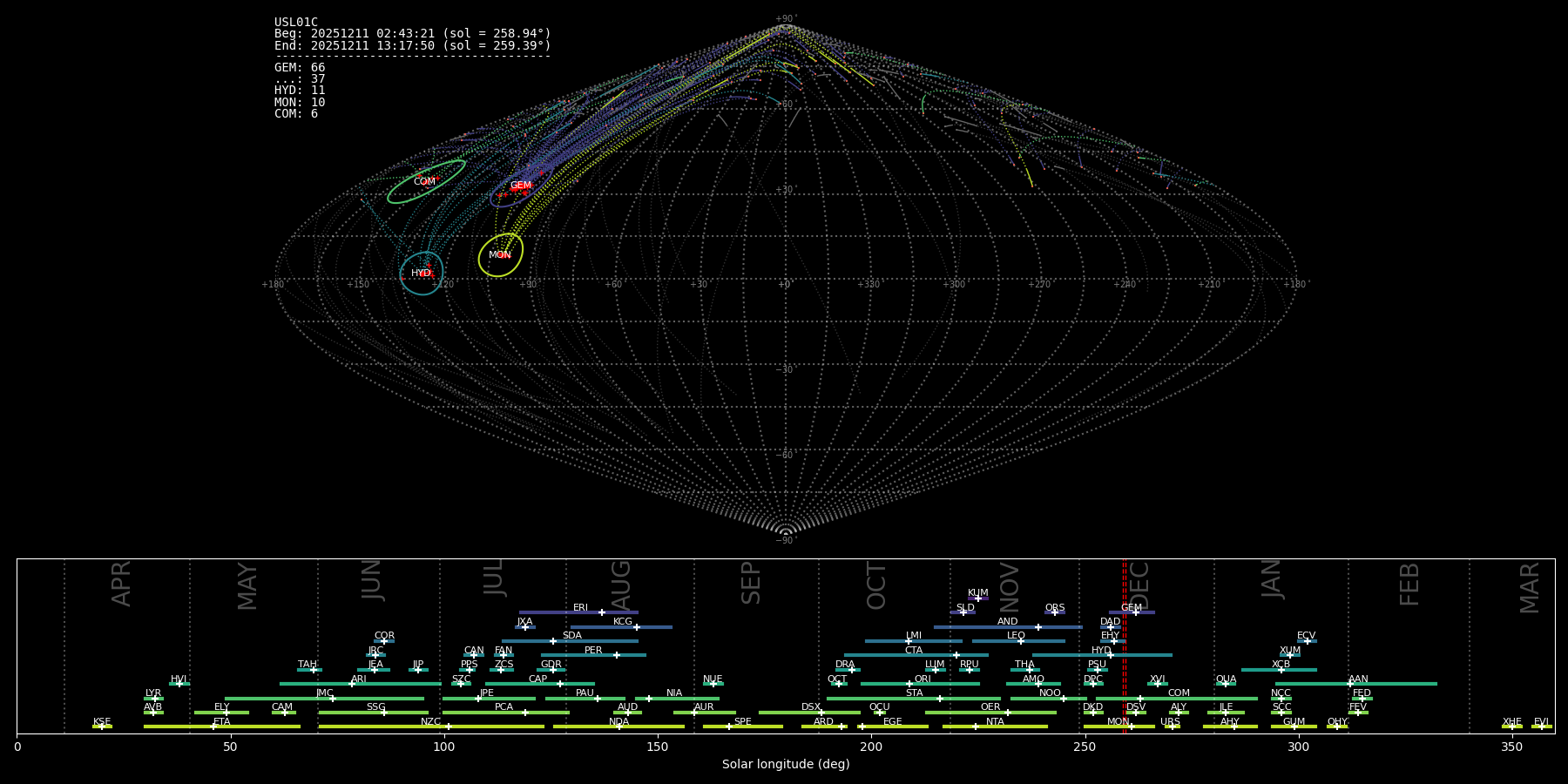Select the KUM shower bar at top

click(x=978, y=598)
